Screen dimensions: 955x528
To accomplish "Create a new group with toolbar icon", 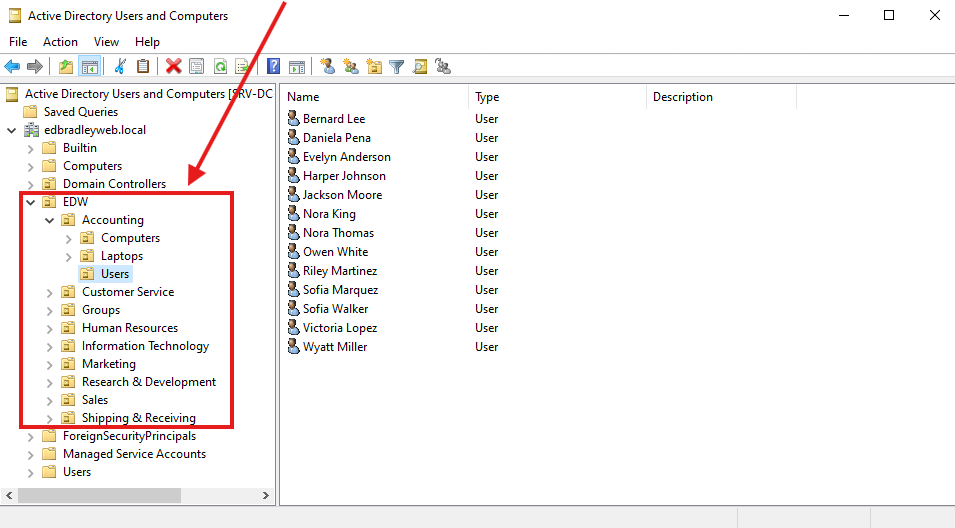I will (x=351, y=66).
